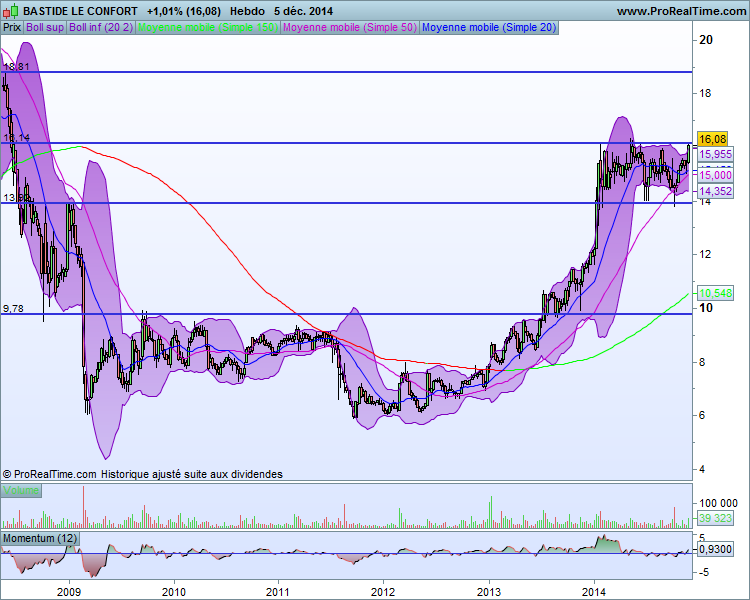Visit the www.ProRealTime.com link
This screenshot has height=600, width=750.
click(681, 11)
